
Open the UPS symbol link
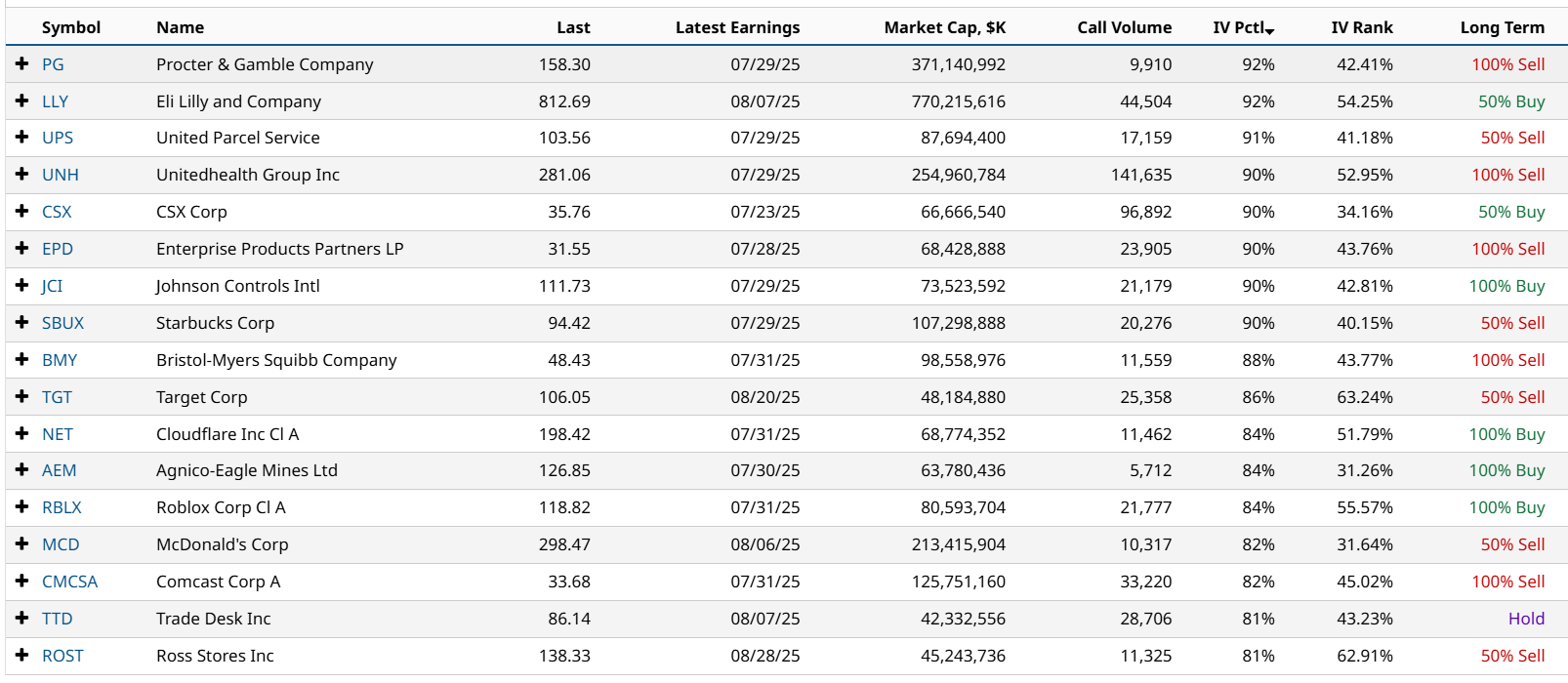pyautogui.click(x=58, y=138)
